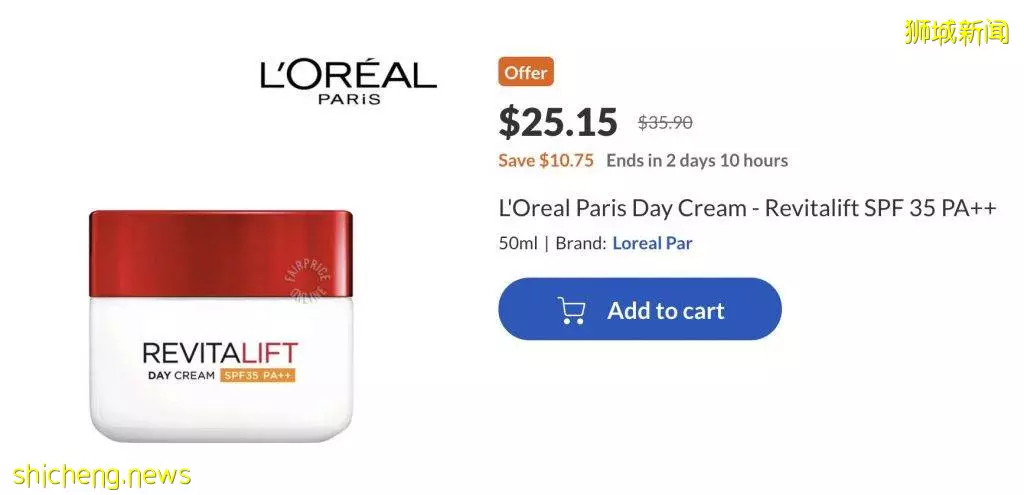Click the shopping cart icon in the button
The height and width of the screenshot is (495, 1024).
(571, 310)
